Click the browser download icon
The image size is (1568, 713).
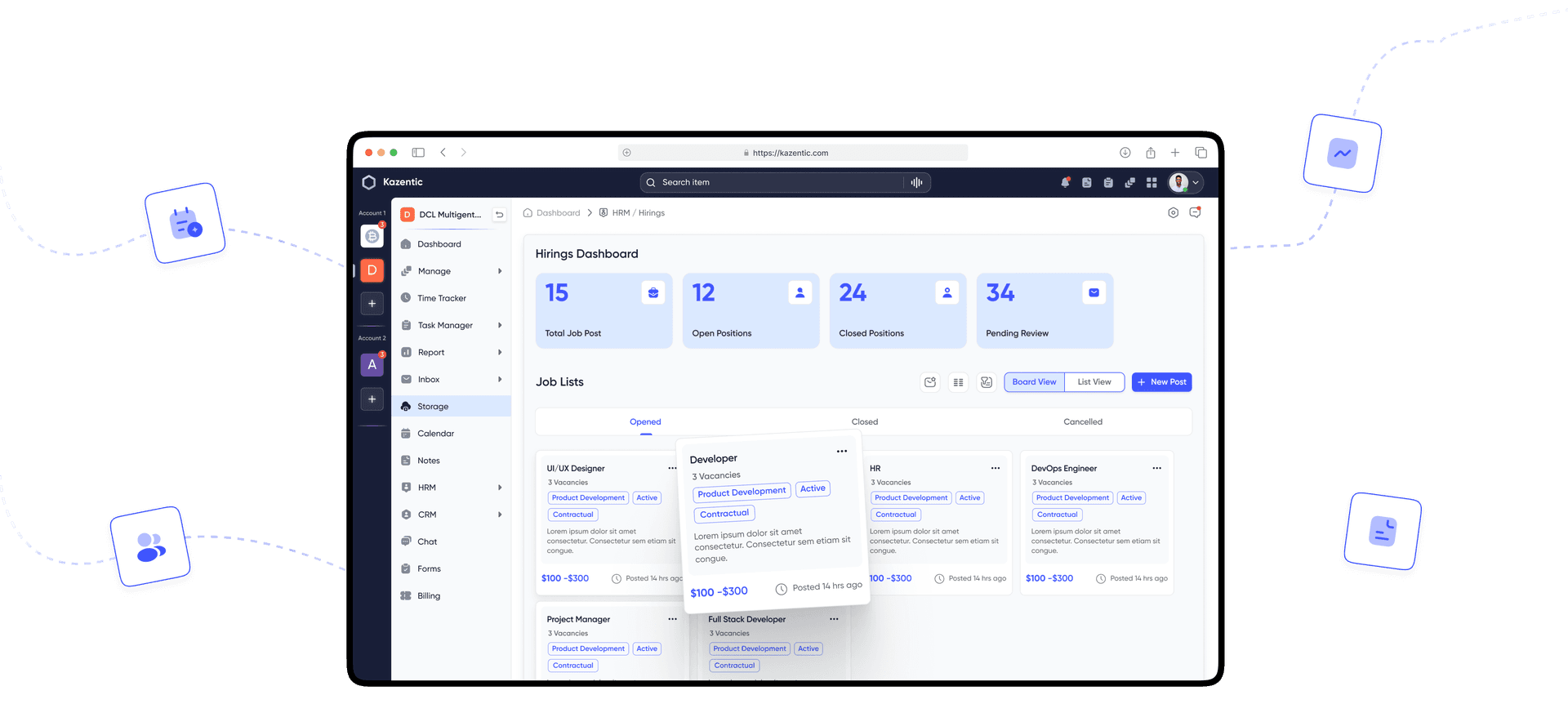point(1125,153)
